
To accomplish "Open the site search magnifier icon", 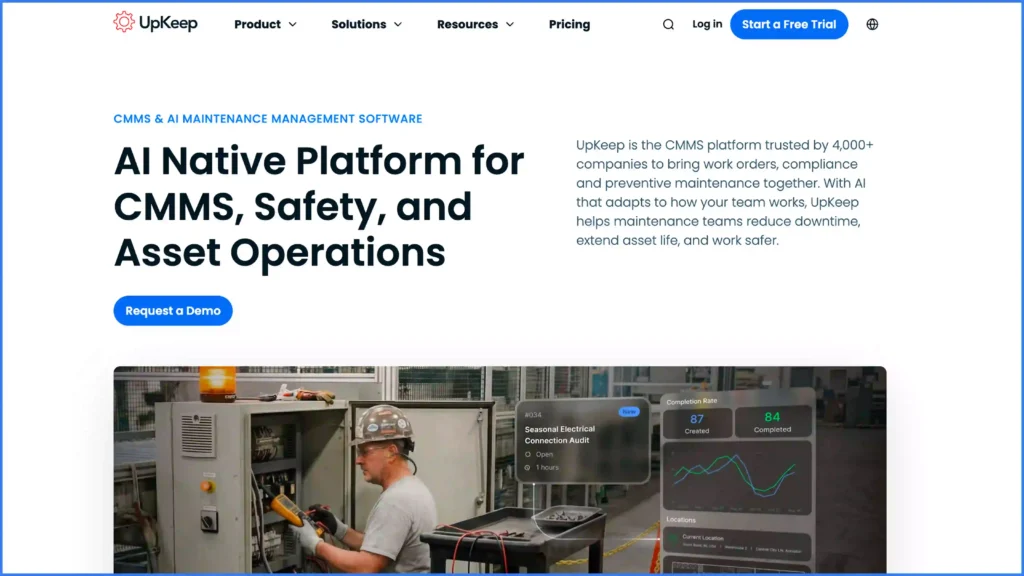I will 668,25.
